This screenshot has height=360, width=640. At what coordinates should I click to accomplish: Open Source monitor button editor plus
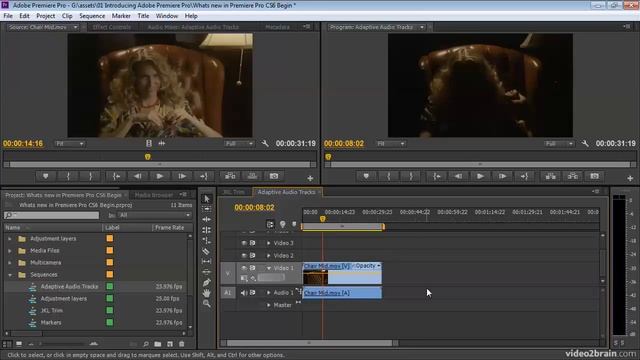coord(310,178)
